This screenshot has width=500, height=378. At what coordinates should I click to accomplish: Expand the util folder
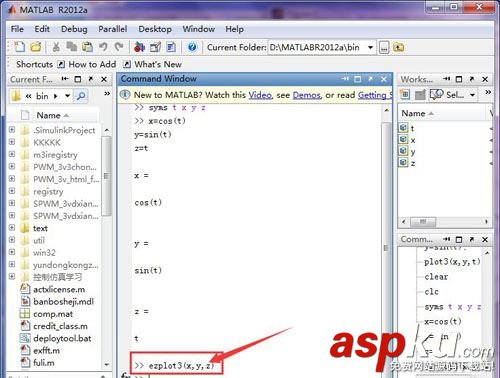coord(12,240)
